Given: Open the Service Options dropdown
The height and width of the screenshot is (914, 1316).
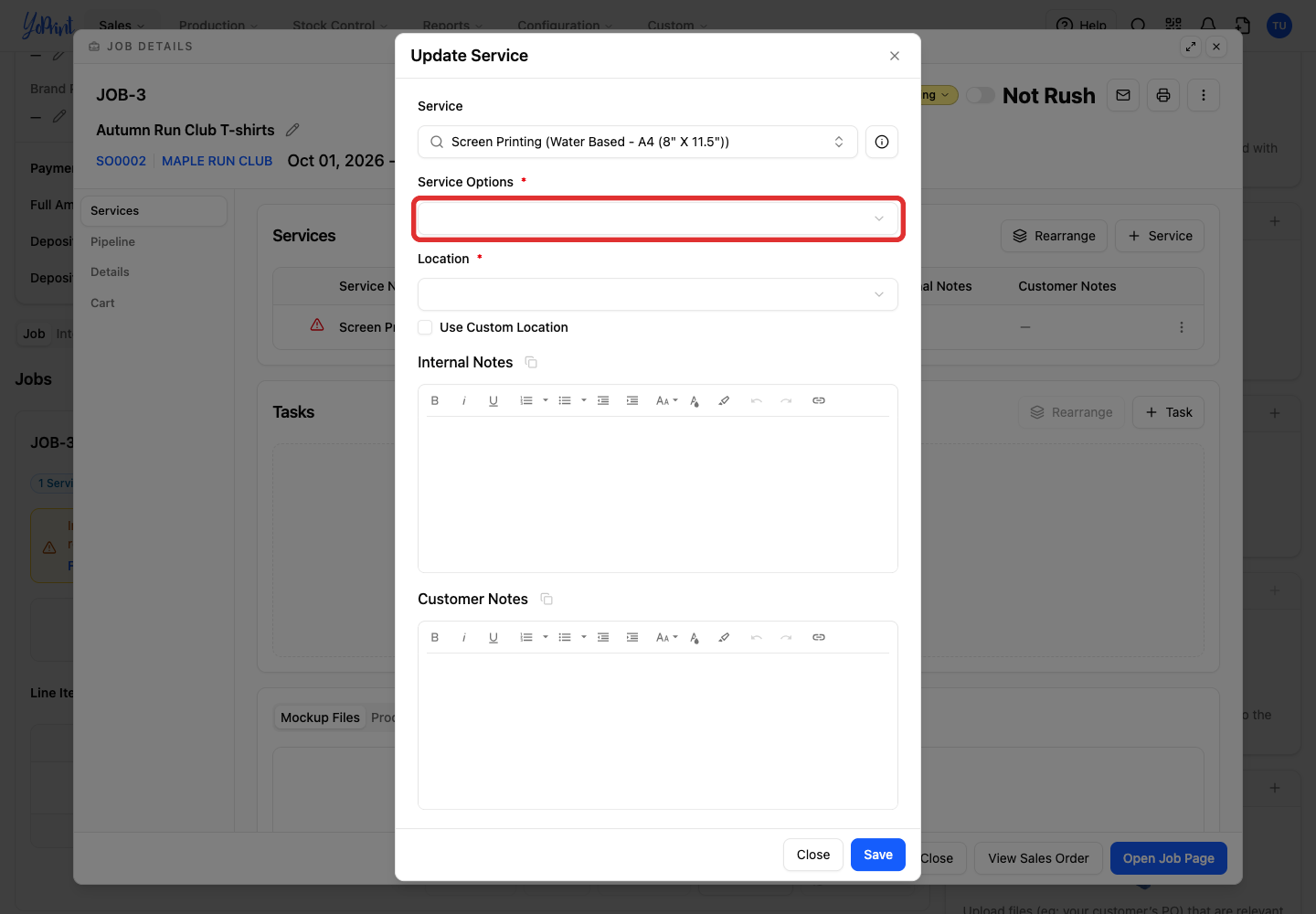Looking at the screenshot, I should (x=658, y=218).
